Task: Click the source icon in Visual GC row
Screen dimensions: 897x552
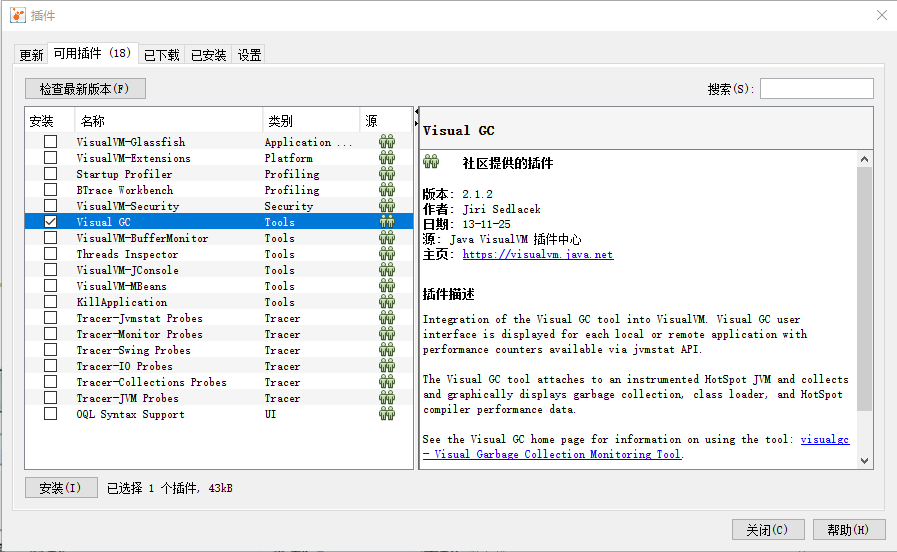Action: click(x=387, y=221)
